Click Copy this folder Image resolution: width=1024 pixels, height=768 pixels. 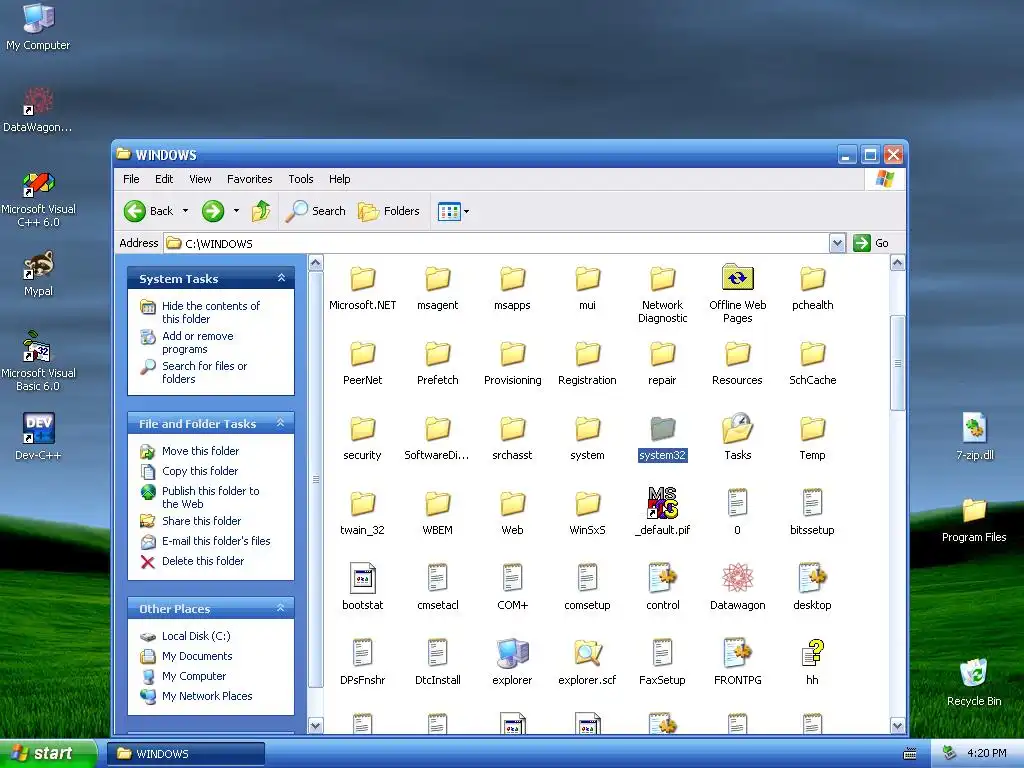pyautogui.click(x=200, y=471)
